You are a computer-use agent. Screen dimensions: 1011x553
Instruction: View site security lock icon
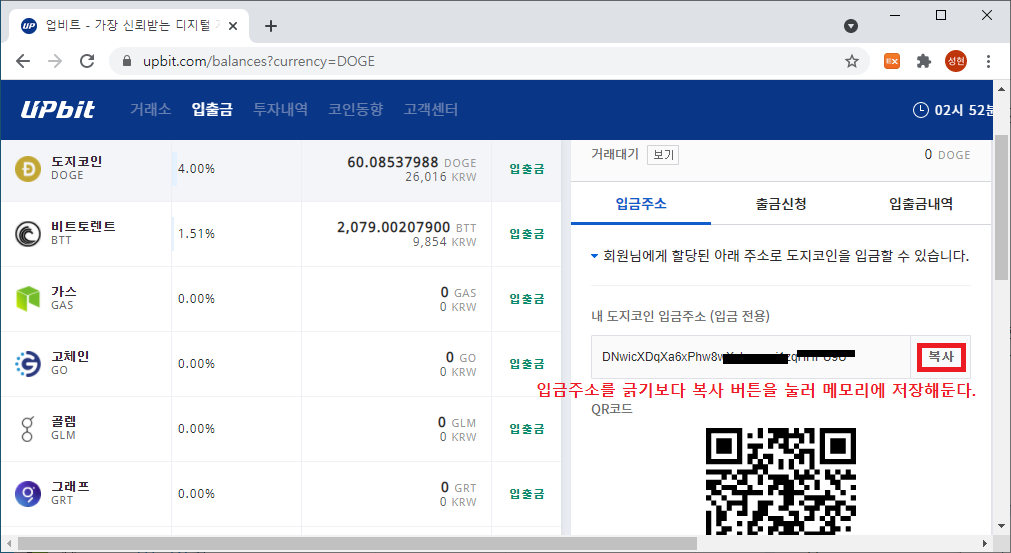point(127,61)
